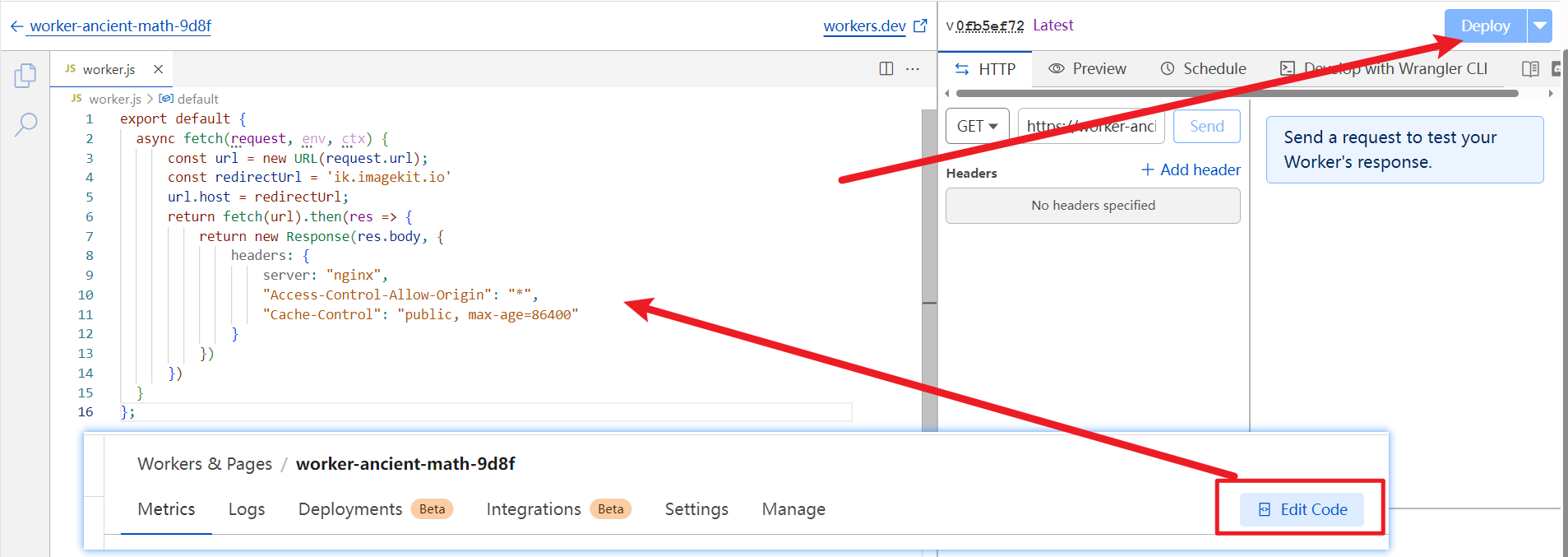Screen dimensions: 1568x557
Task: Click the back arrow beside the worker name
Action: pyautogui.click(x=16, y=26)
